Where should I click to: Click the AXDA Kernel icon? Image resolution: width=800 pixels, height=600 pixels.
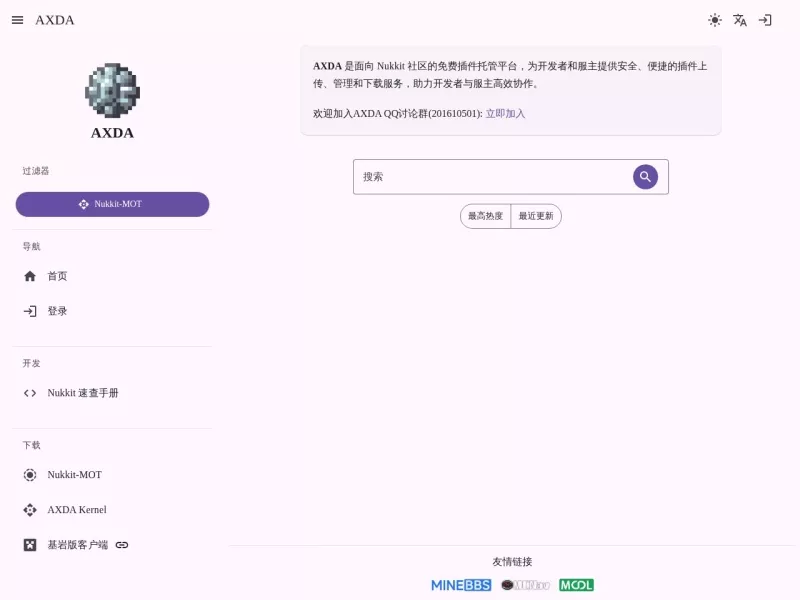tap(30, 510)
